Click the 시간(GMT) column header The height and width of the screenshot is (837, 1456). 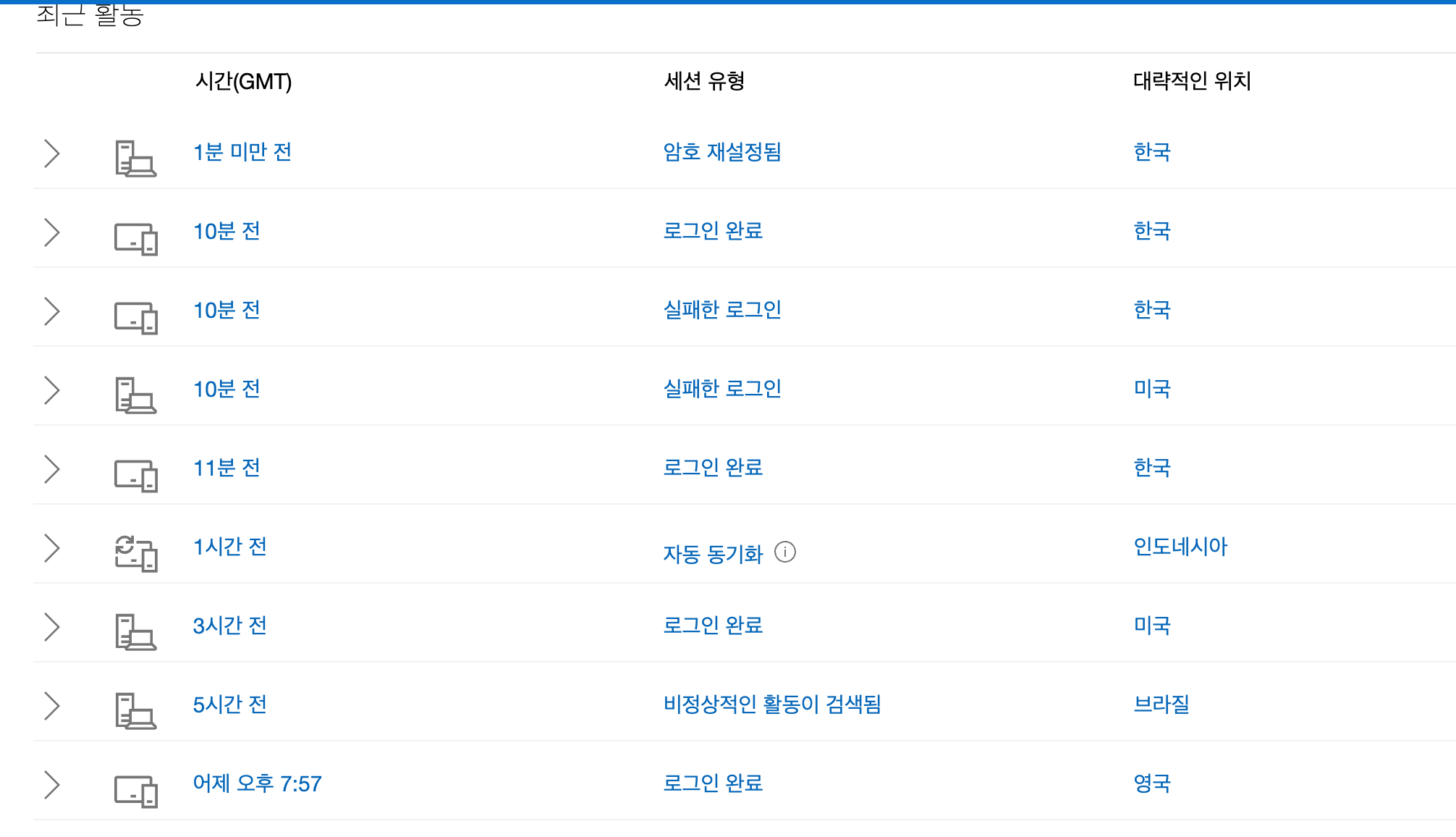tap(243, 82)
